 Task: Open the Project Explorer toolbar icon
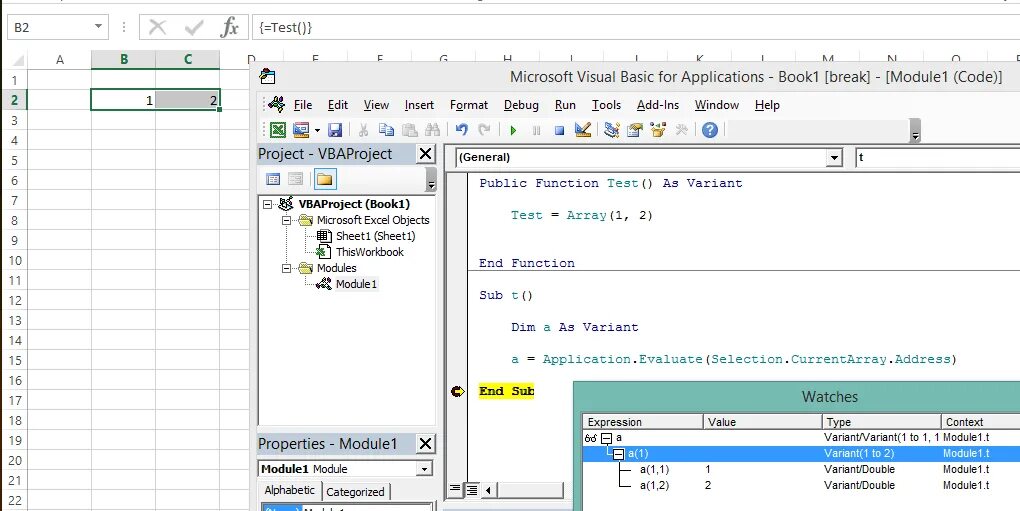click(611, 130)
